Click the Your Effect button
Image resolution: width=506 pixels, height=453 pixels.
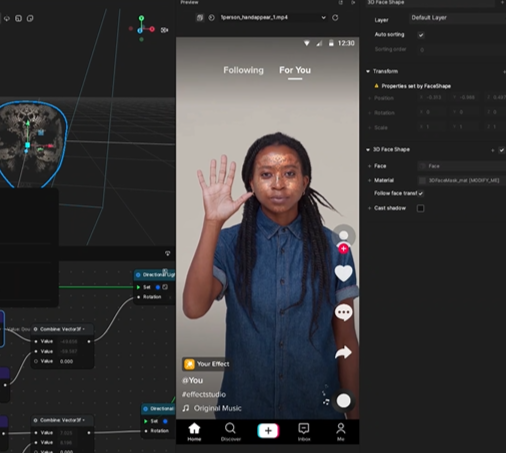tap(207, 364)
